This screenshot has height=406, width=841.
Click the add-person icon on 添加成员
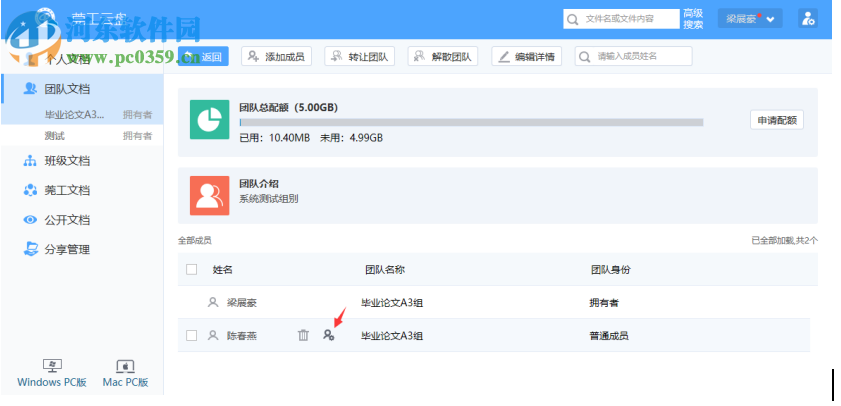pyautogui.click(x=254, y=56)
